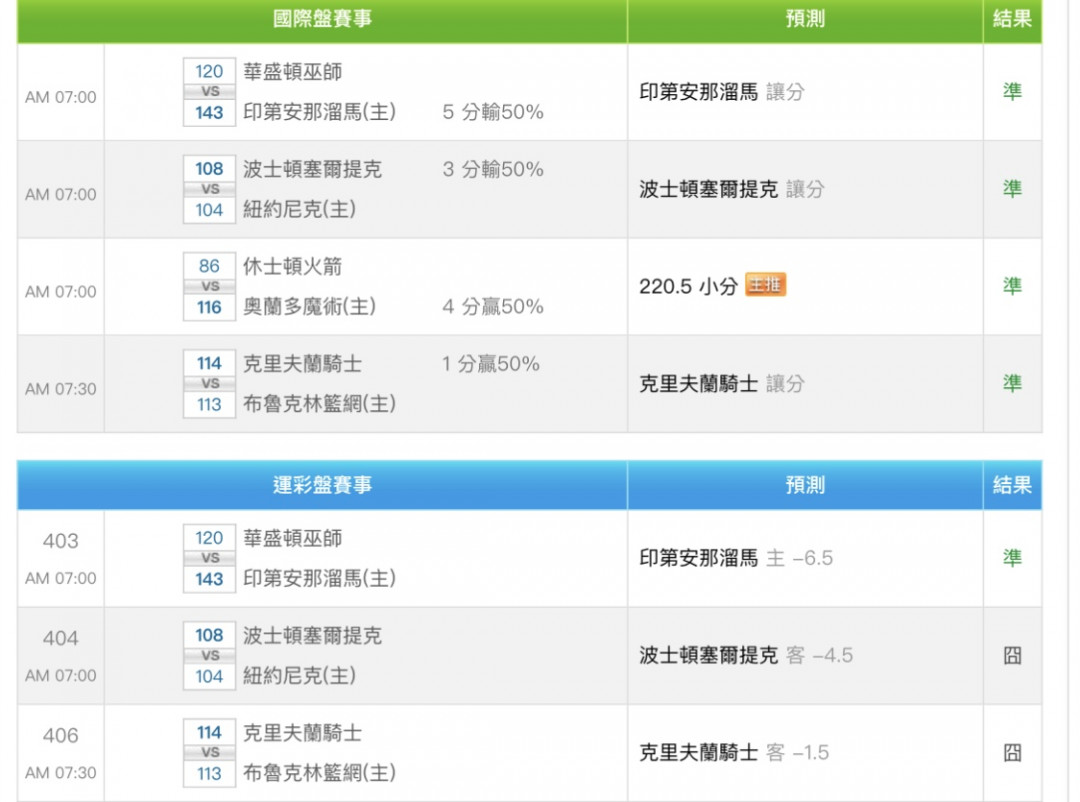
Task: Click score 120 in game 403
Action: 209,537
